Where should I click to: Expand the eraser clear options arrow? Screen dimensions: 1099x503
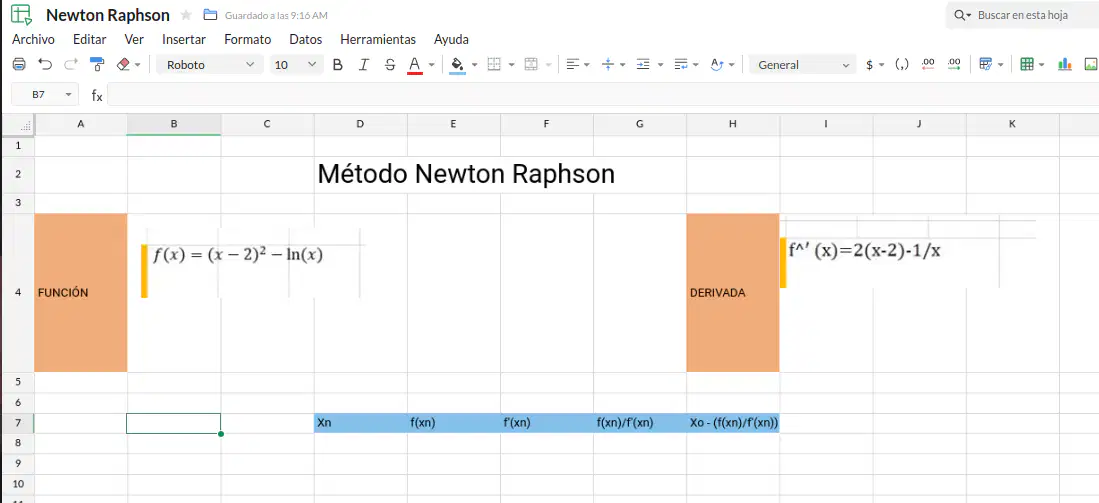(137, 64)
